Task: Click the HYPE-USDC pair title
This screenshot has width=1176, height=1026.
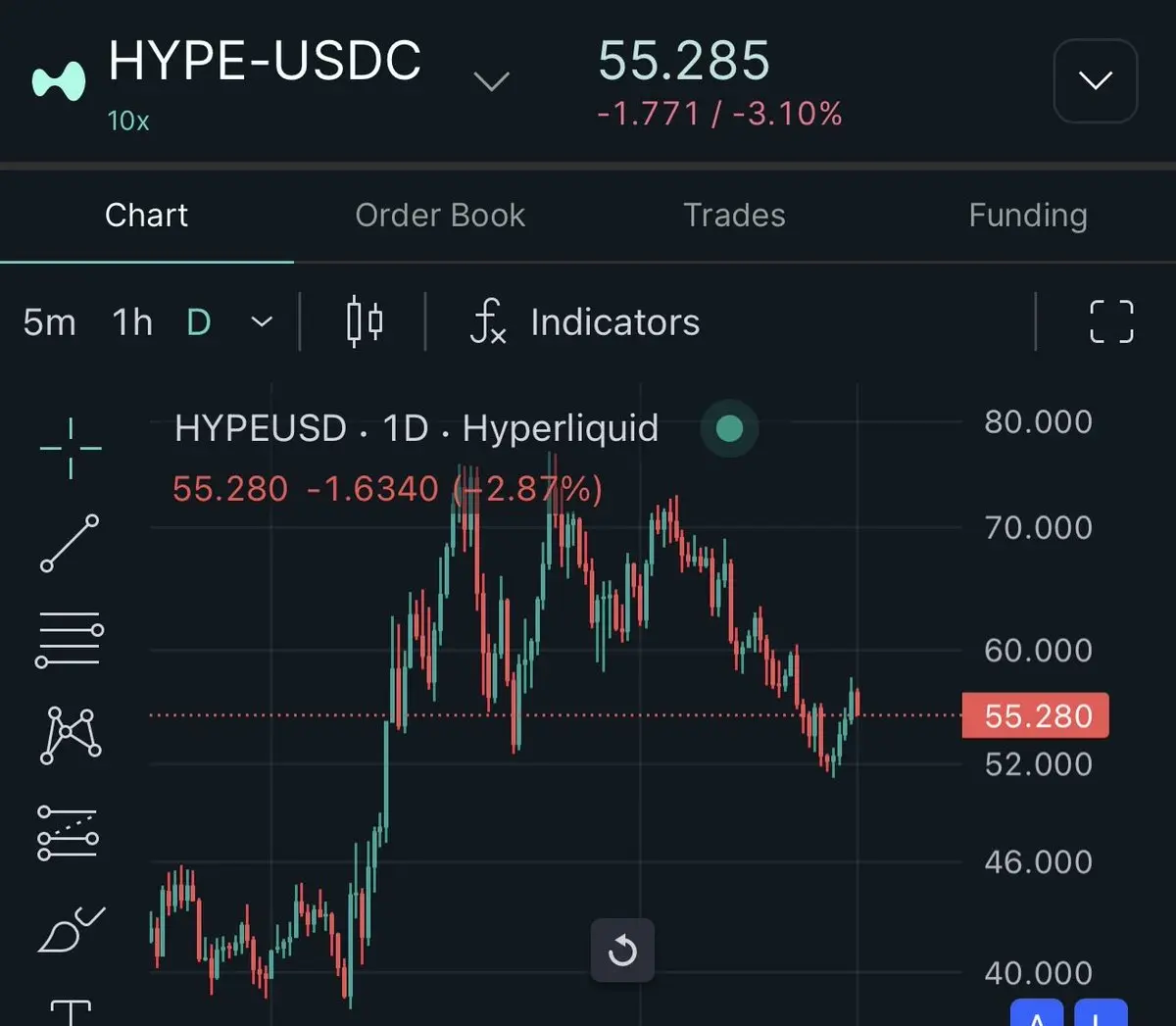Action: point(265,61)
